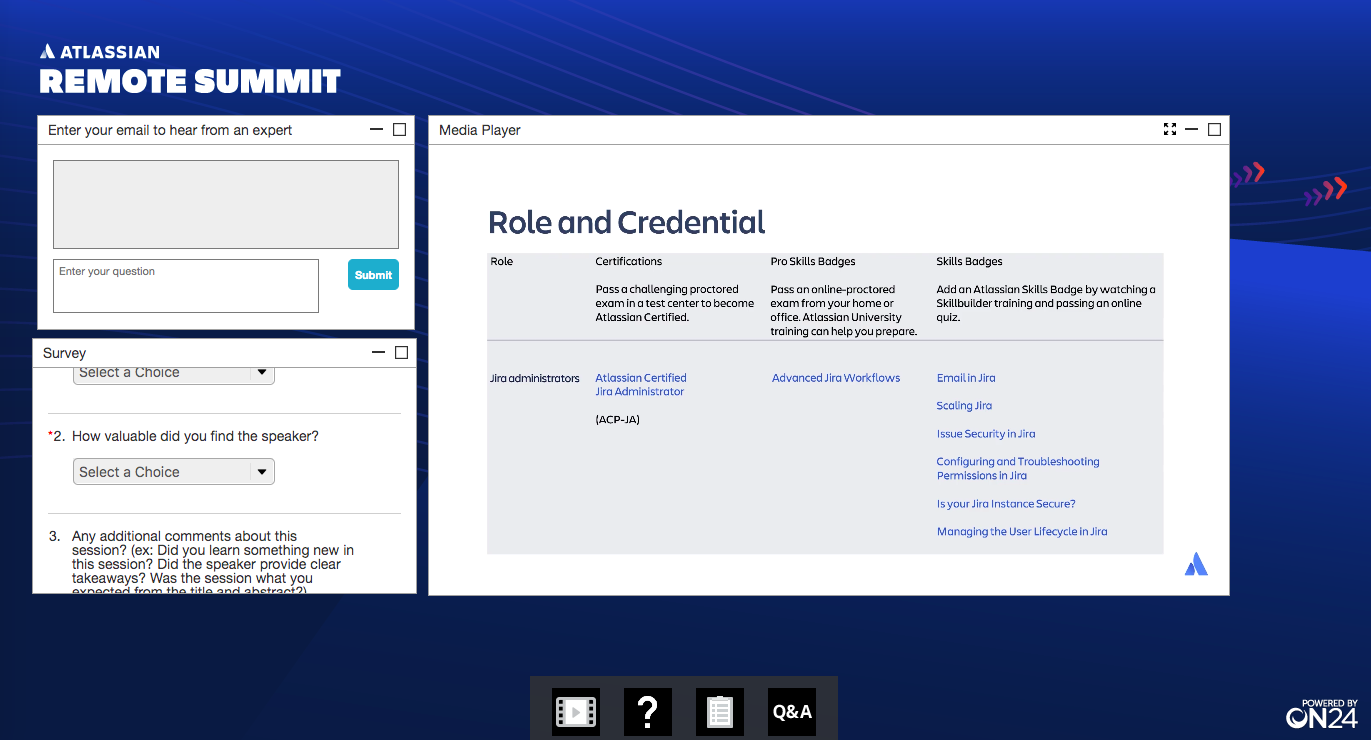
Task: Maximize the Media Player panel
Action: [1214, 129]
